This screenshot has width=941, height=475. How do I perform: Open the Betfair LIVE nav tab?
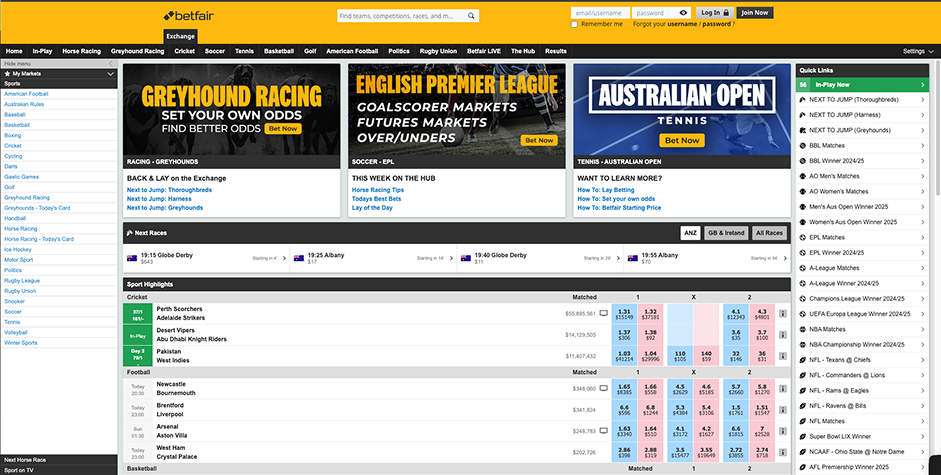point(484,52)
